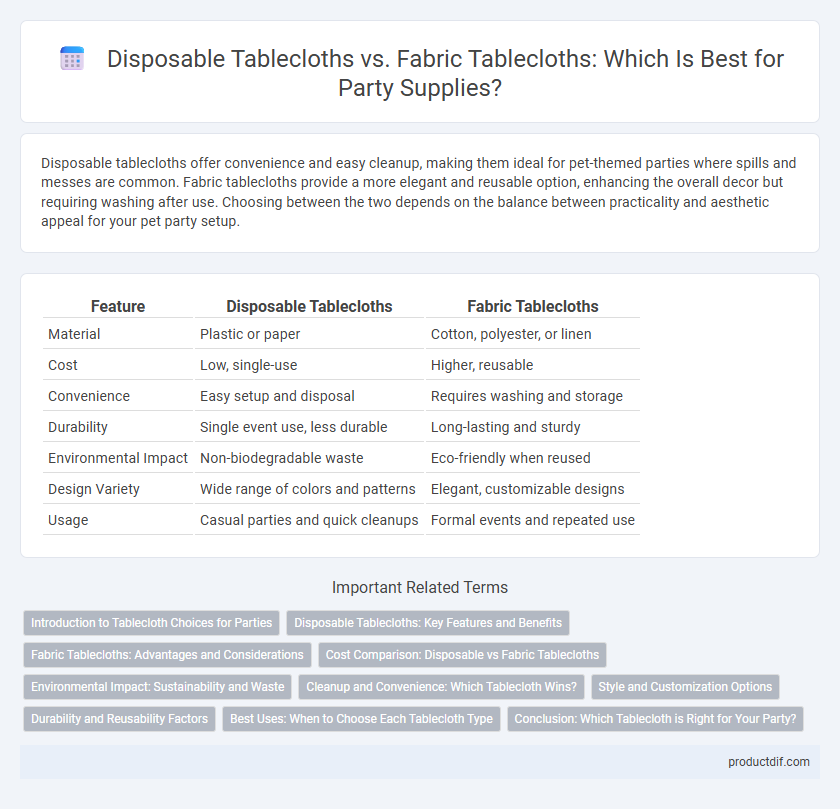Select Disposable Tablecloths: Key Features and Benefits tag

pos(428,623)
